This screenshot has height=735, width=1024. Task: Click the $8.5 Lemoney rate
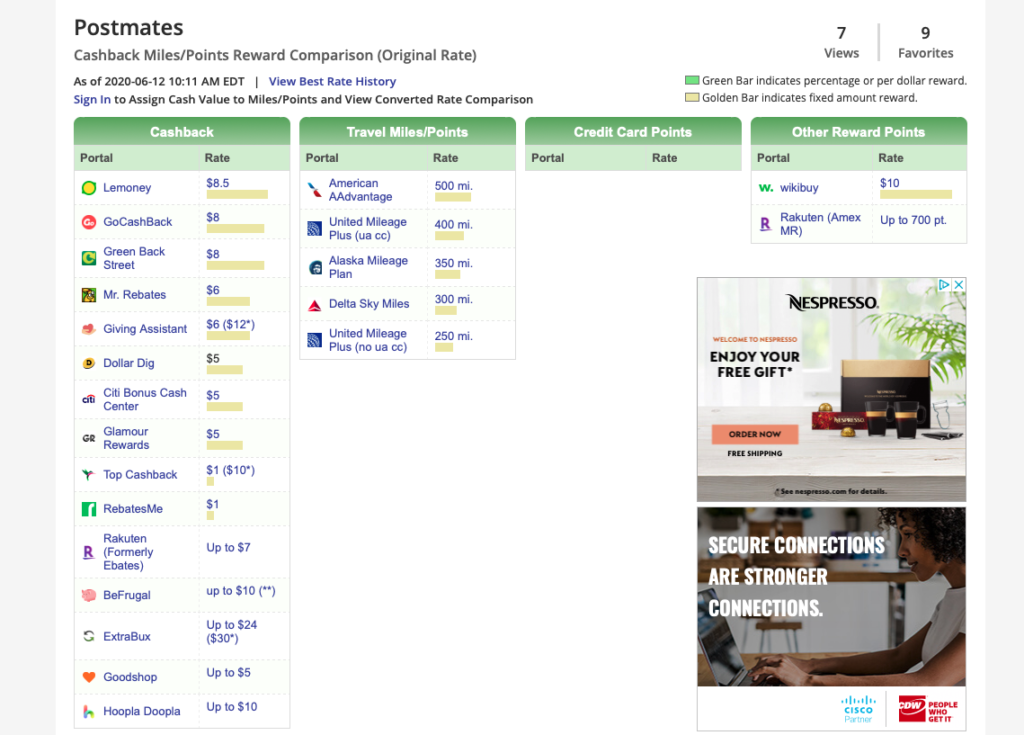pyautogui.click(x=217, y=184)
